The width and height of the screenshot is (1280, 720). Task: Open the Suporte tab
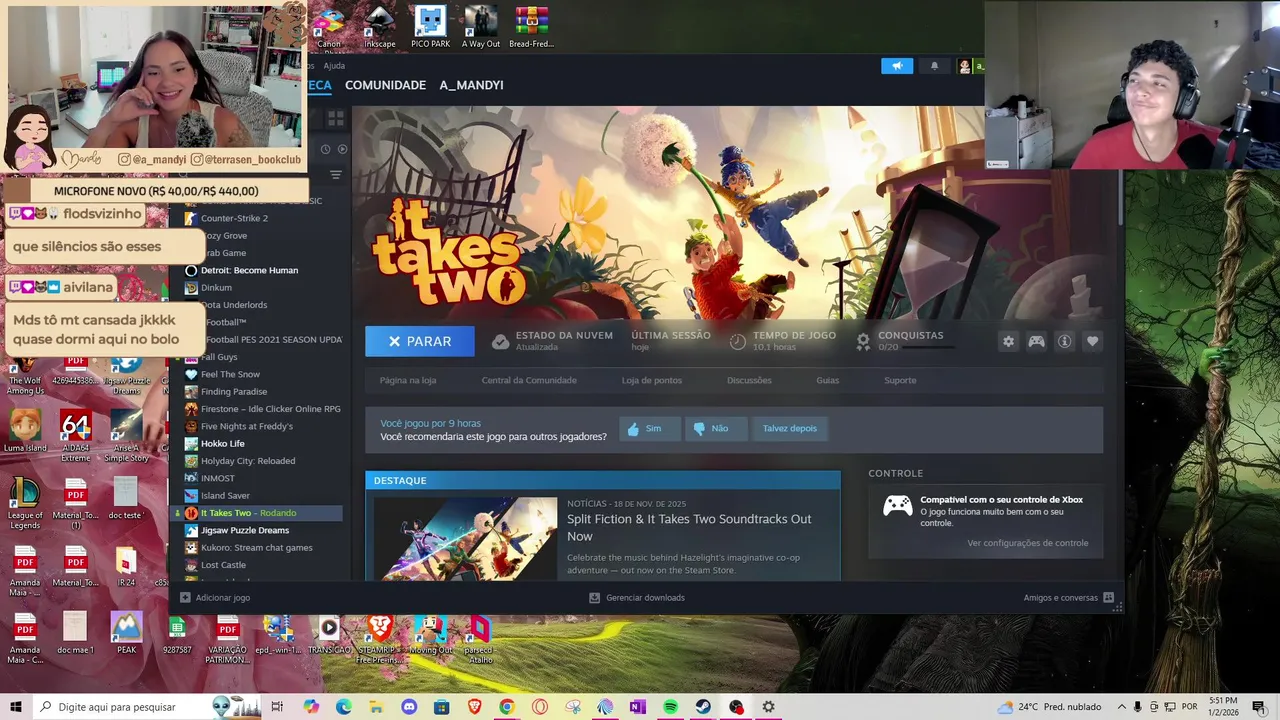tap(900, 380)
